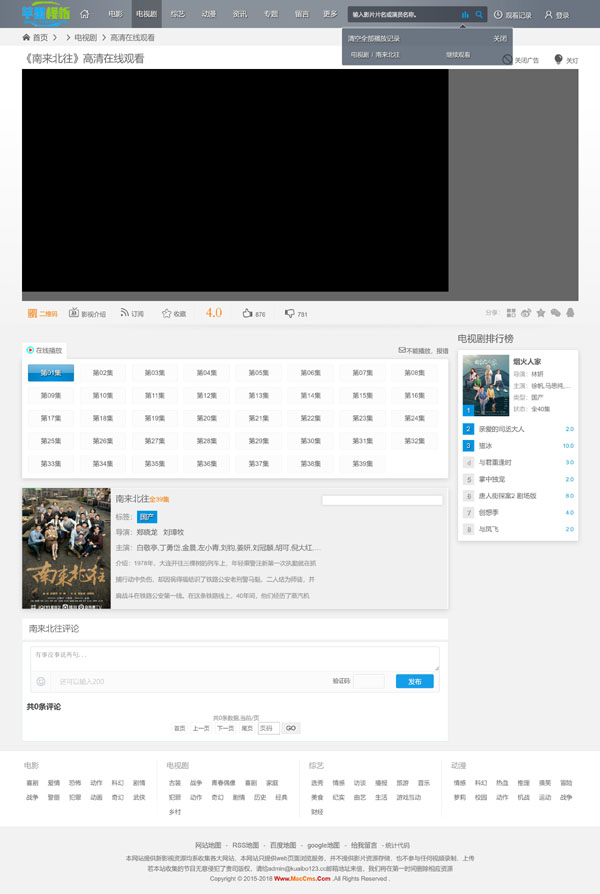This screenshot has height=894, width=600.
Task: Close the playback history dropdown panel
Action: (x=499, y=38)
